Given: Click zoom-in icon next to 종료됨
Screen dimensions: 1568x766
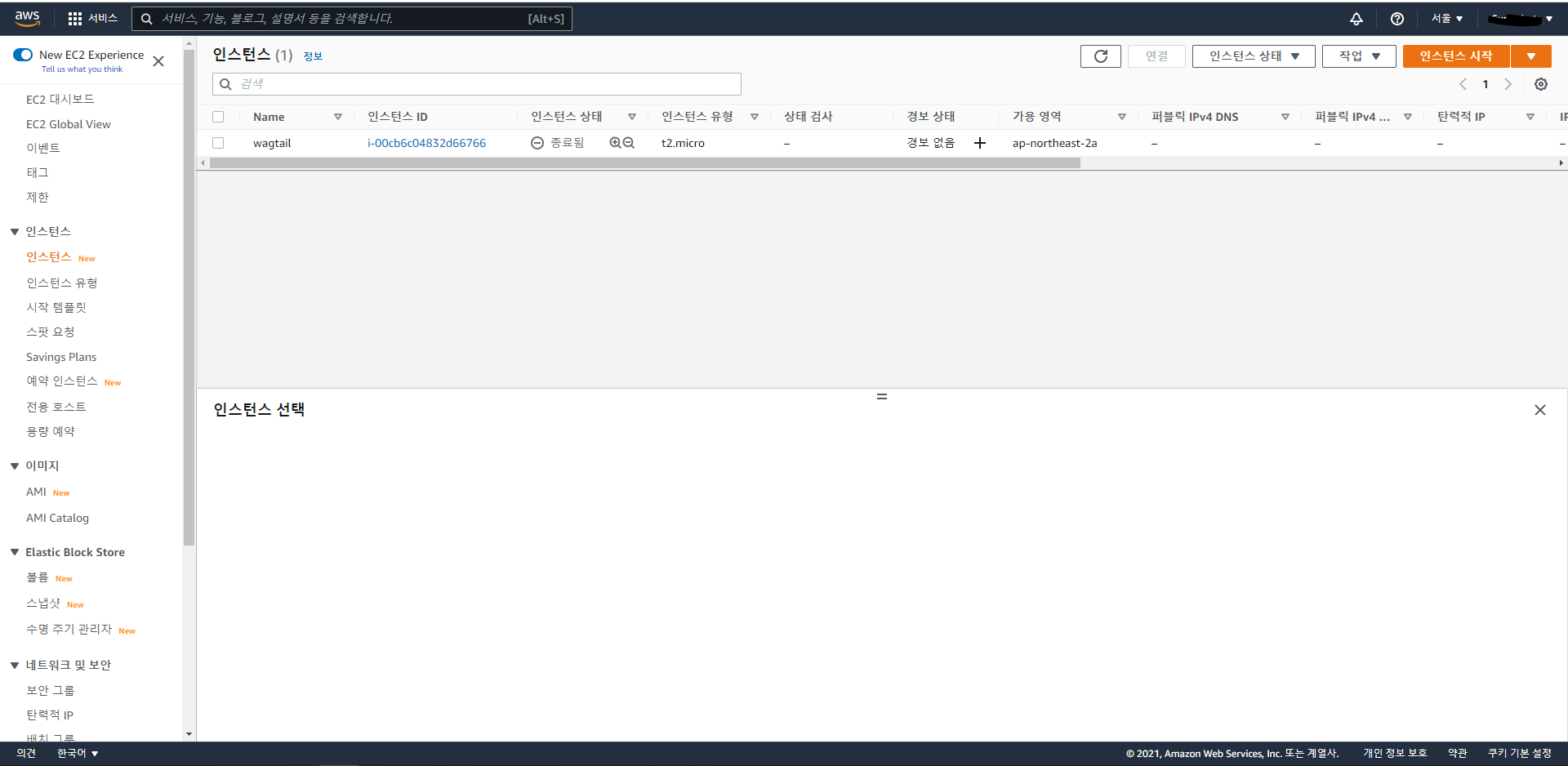Looking at the screenshot, I should (616, 143).
